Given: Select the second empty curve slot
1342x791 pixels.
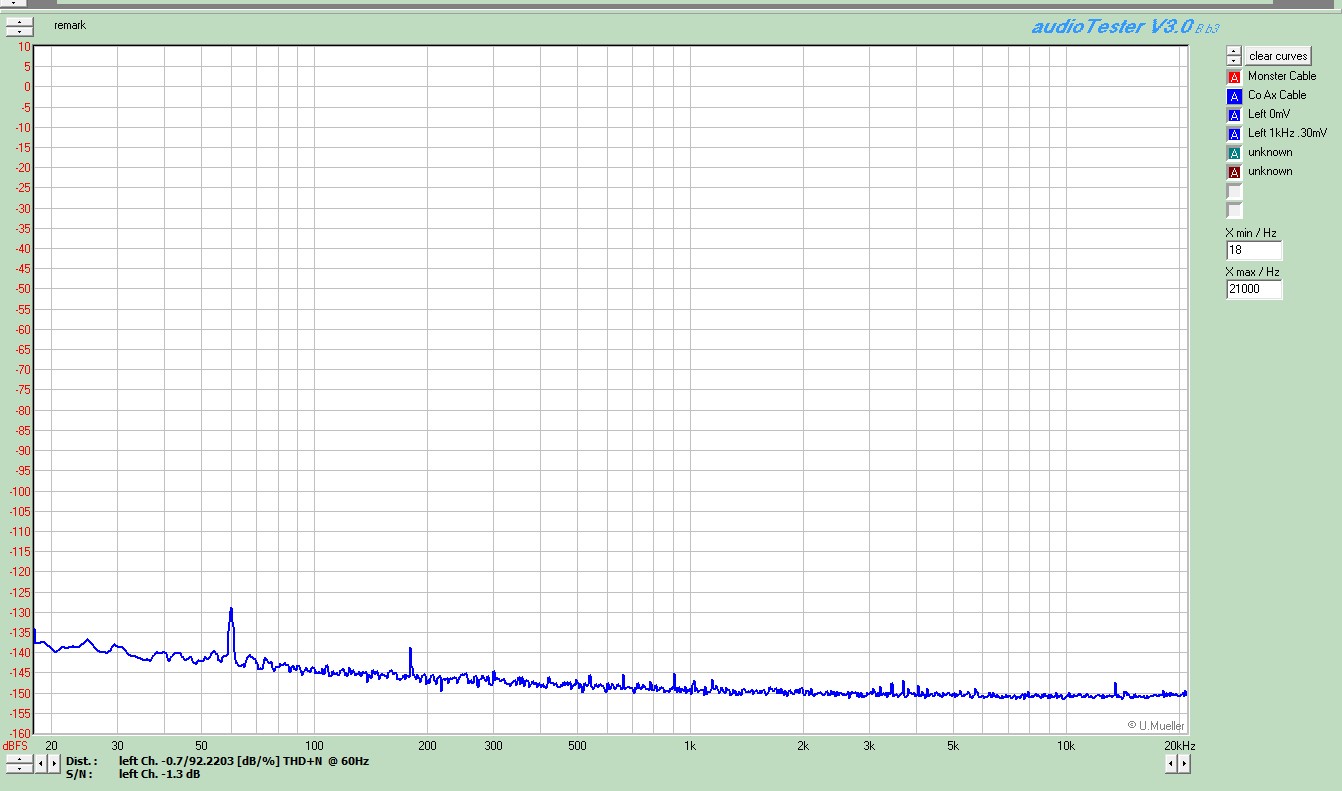Looking at the screenshot, I should pyautogui.click(x=1234, y=210).
